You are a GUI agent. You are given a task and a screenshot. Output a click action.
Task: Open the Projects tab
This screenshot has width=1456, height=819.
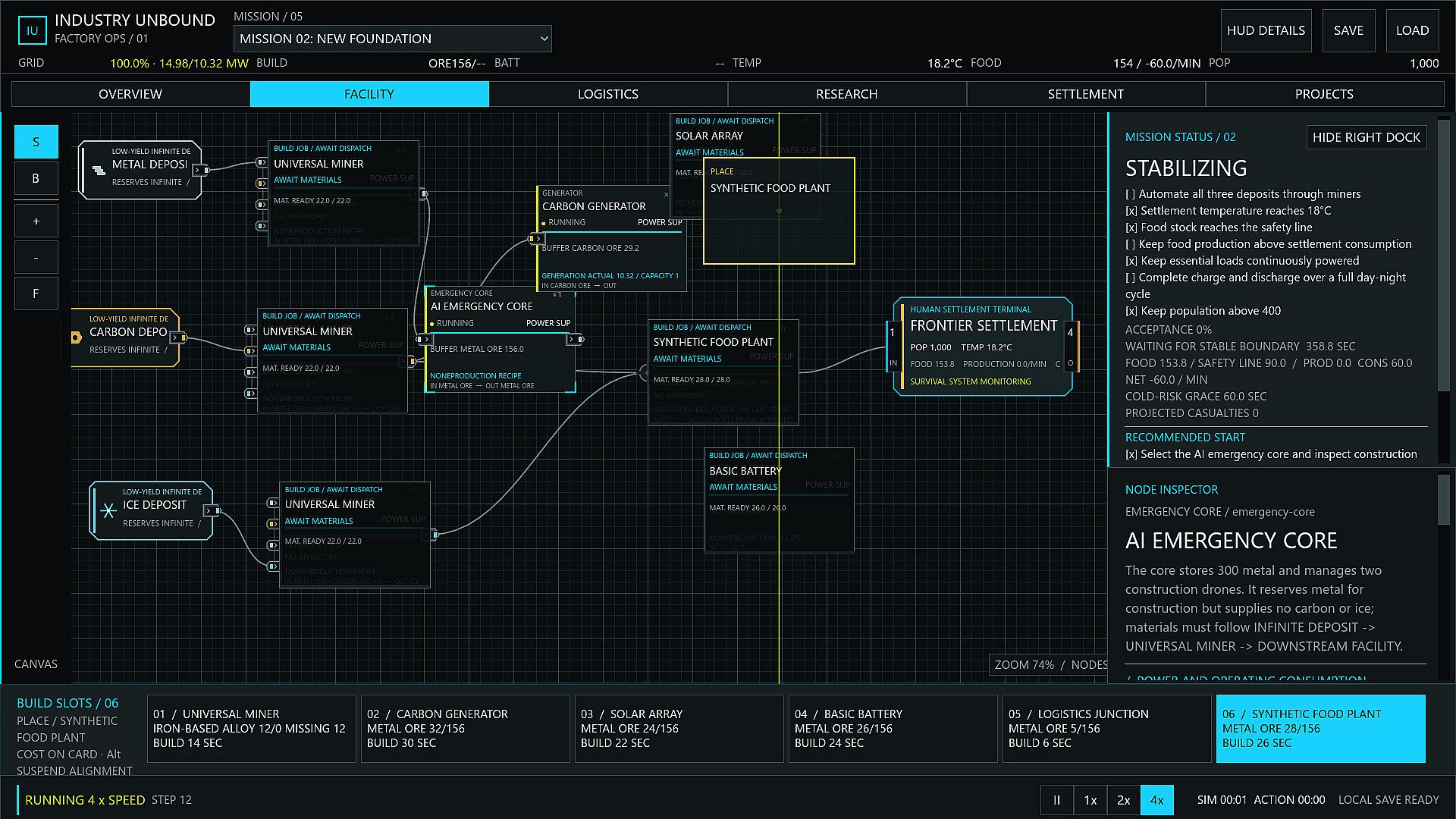point(1324,94)
